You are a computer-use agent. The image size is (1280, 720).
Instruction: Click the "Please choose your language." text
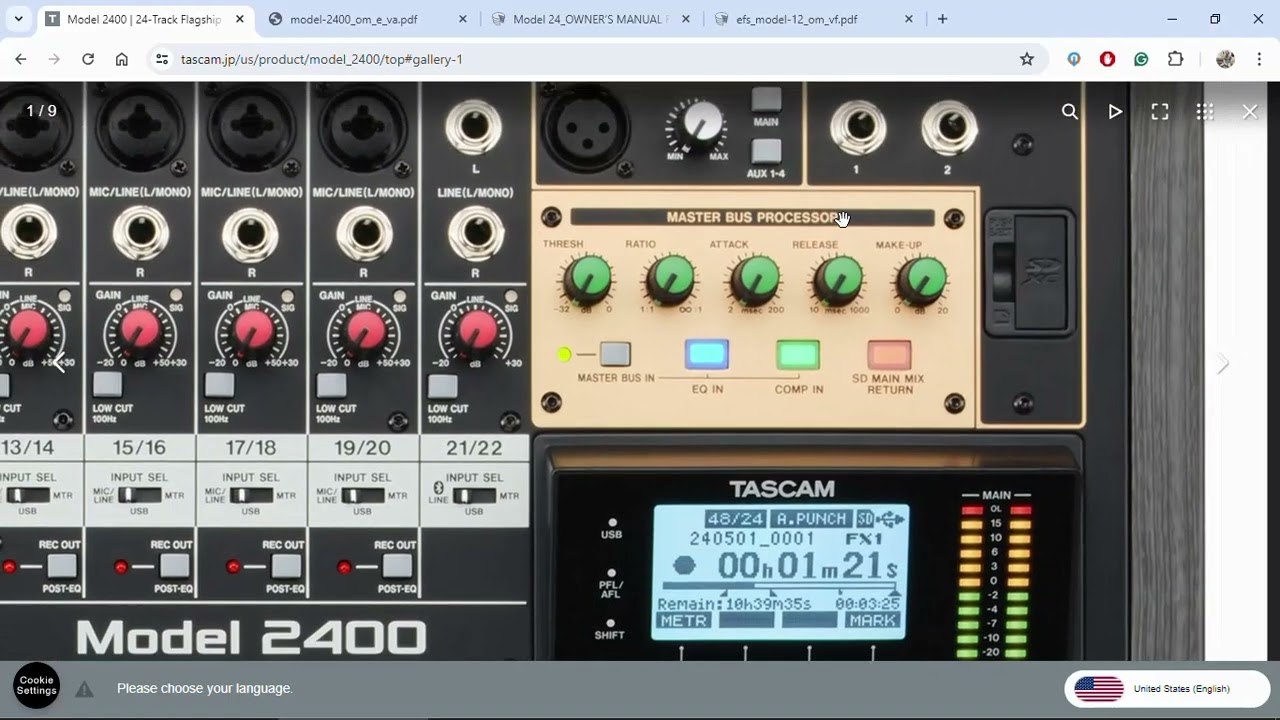tap(205, 688)
